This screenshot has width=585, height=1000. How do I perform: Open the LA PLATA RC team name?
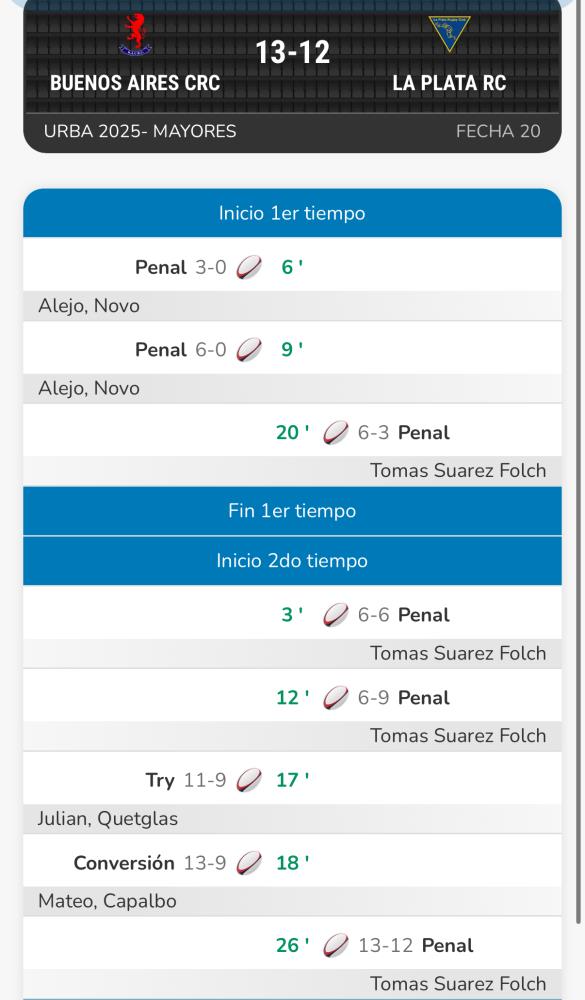(450, 83)
